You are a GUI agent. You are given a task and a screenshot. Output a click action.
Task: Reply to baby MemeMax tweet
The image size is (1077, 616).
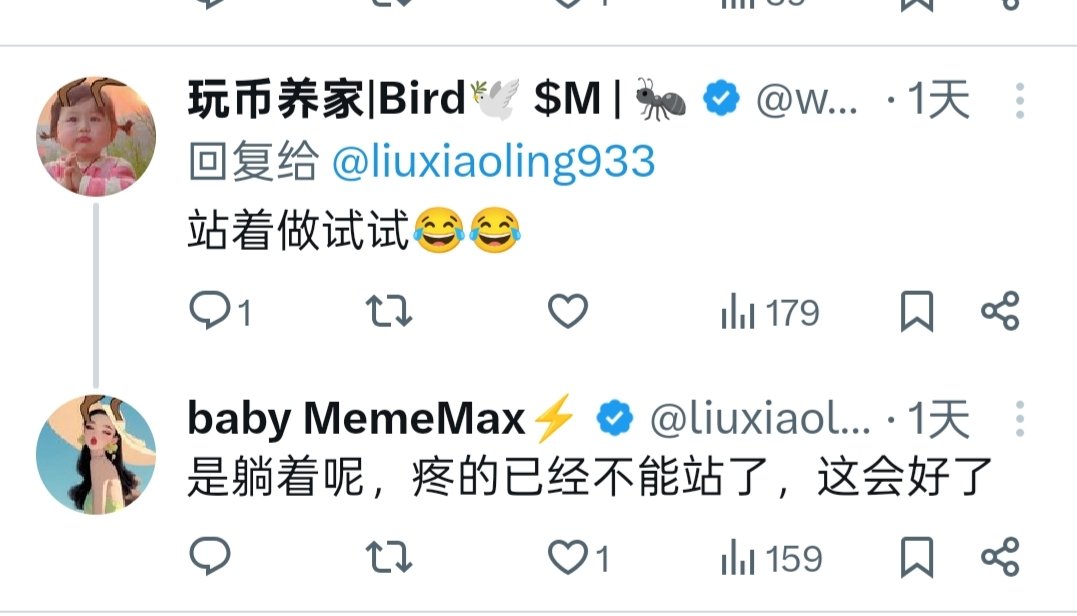[x=209, y=556]
